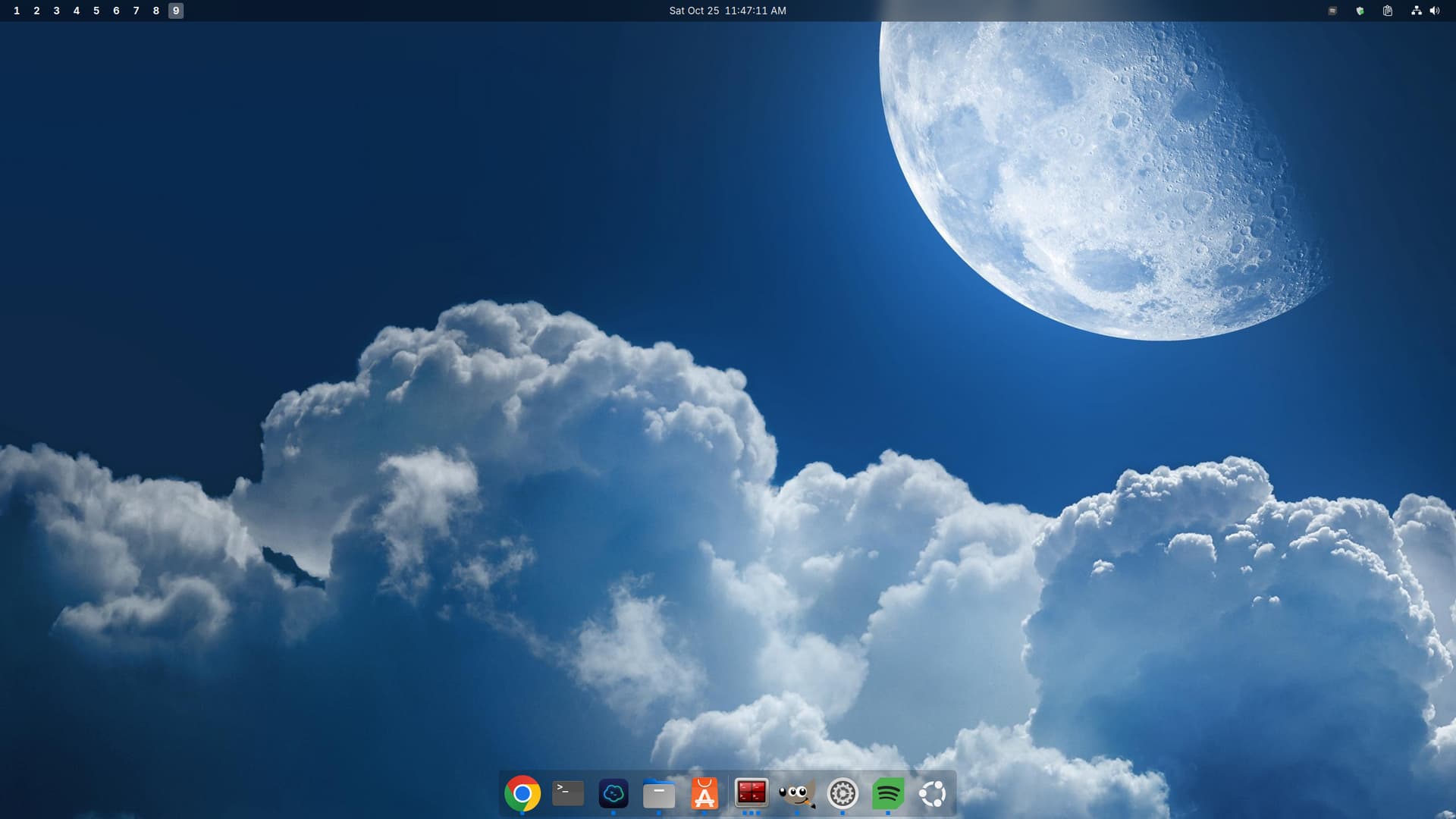This screenshot has height=819, width=1456.
Task: Select the highlighted workspace 9
Action: [176, 11]
